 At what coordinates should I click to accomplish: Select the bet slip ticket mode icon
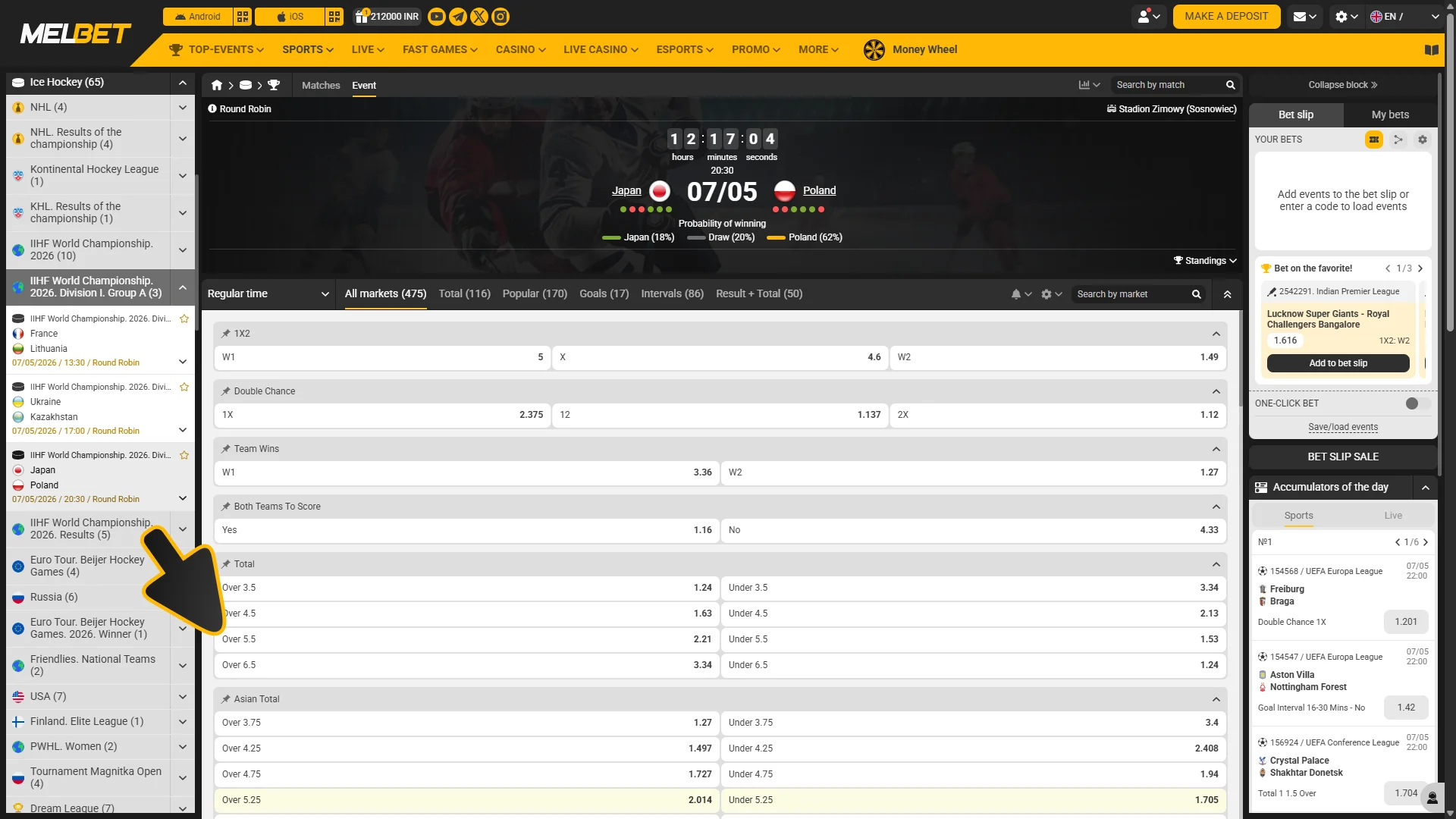pos(1374,140)
